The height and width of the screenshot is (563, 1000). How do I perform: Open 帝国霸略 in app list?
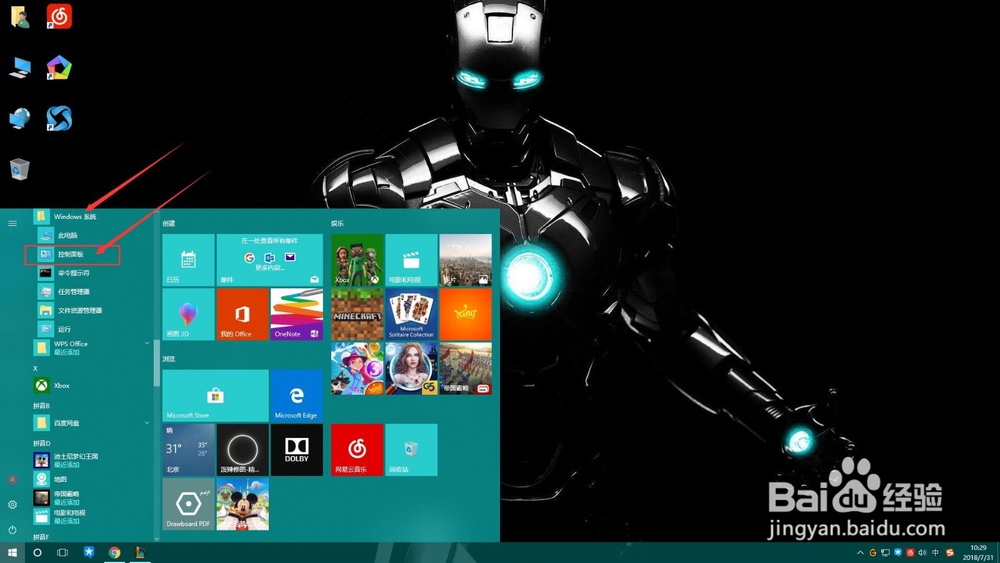pyautogui.click(x=66, y=497)
